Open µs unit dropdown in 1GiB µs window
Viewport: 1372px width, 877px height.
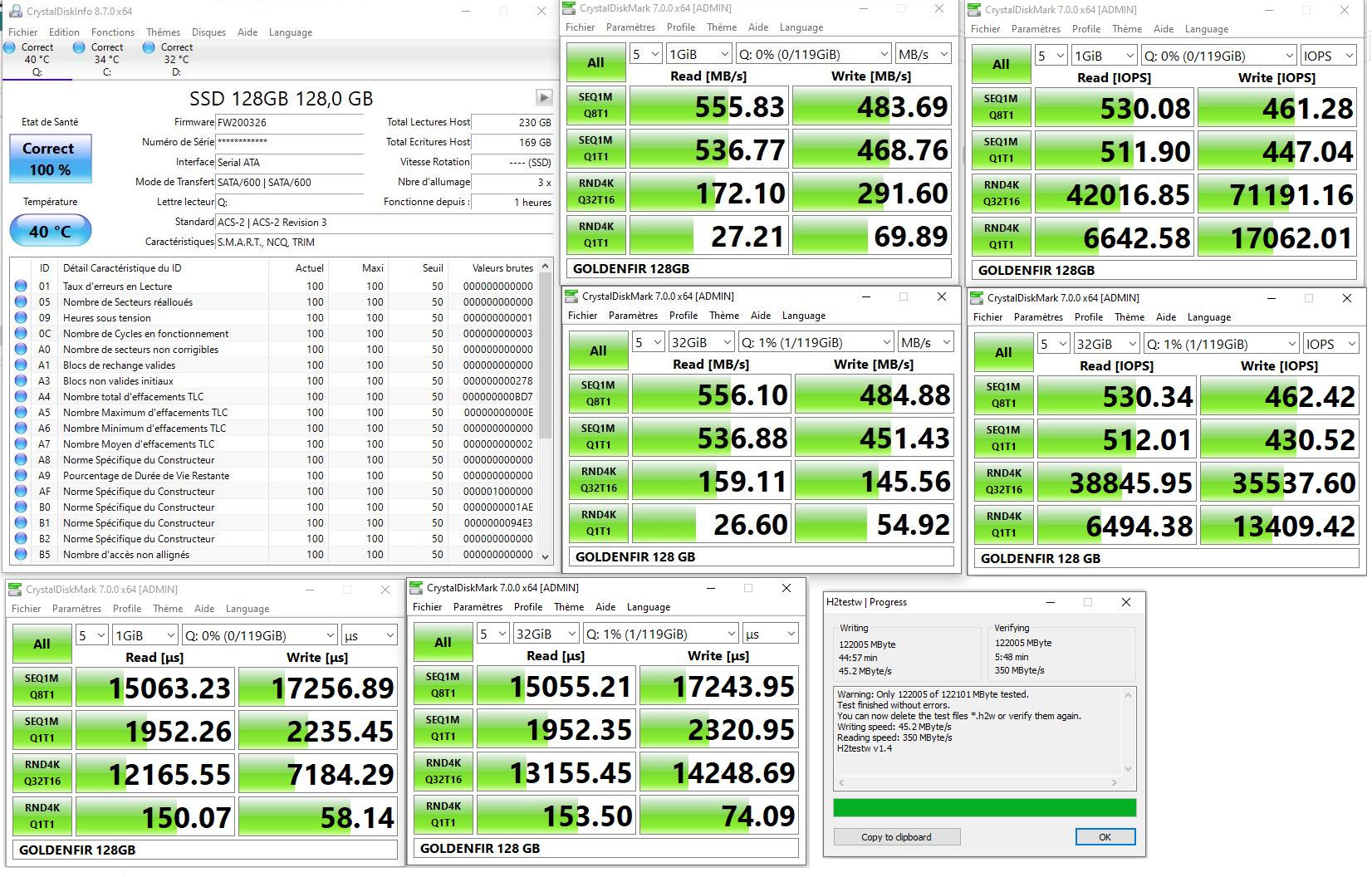(x=369, y=635)
